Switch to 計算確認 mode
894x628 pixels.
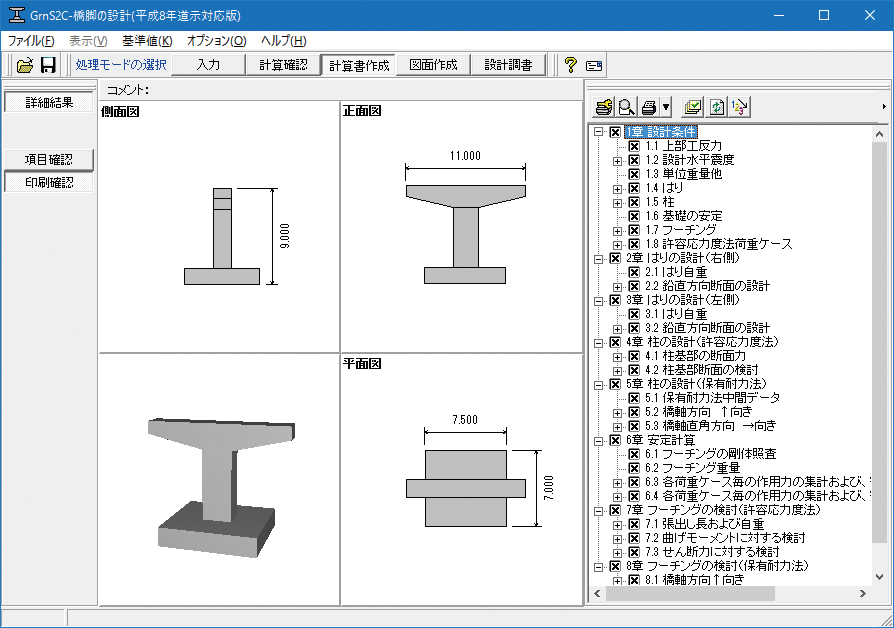point(283,65)
